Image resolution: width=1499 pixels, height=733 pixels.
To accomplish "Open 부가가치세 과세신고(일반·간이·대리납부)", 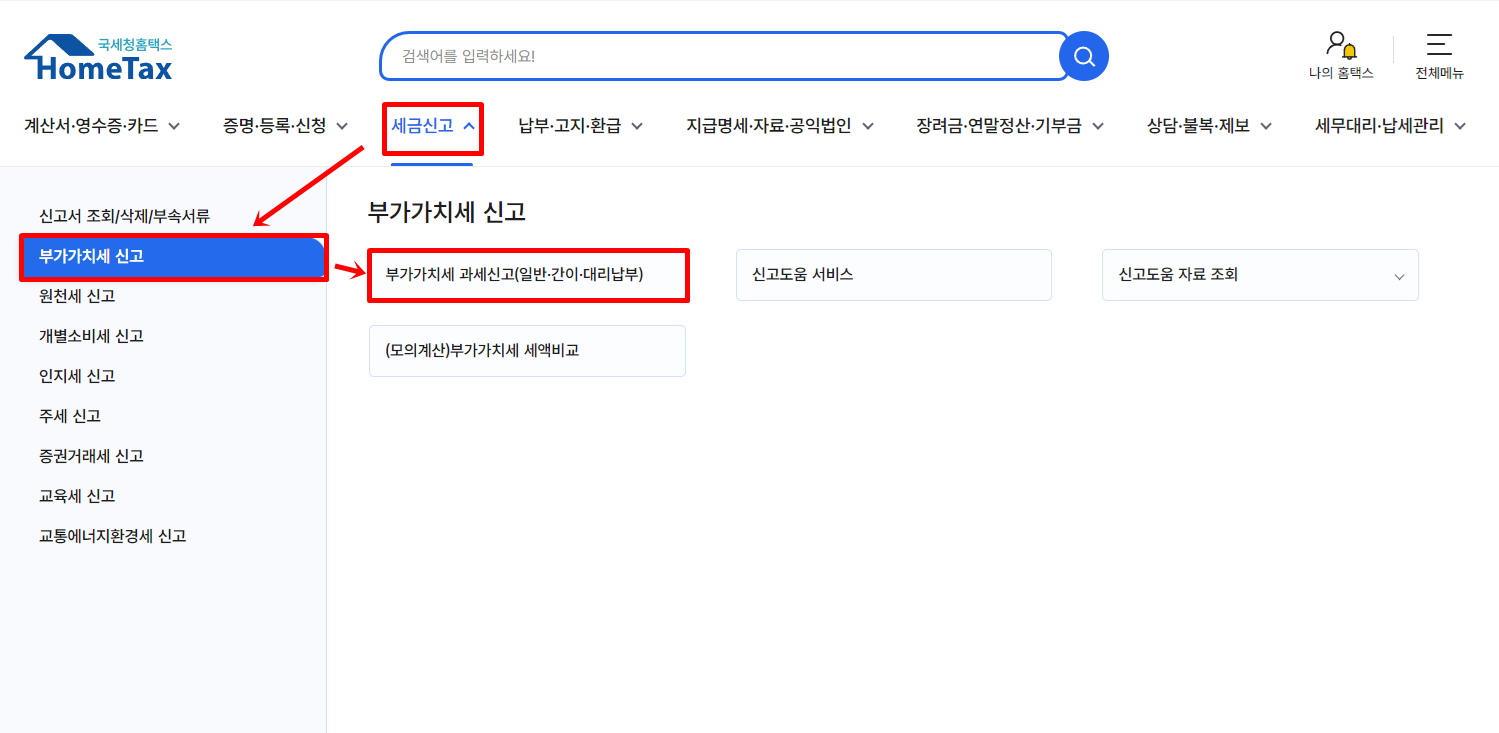I will coord(527,275).
